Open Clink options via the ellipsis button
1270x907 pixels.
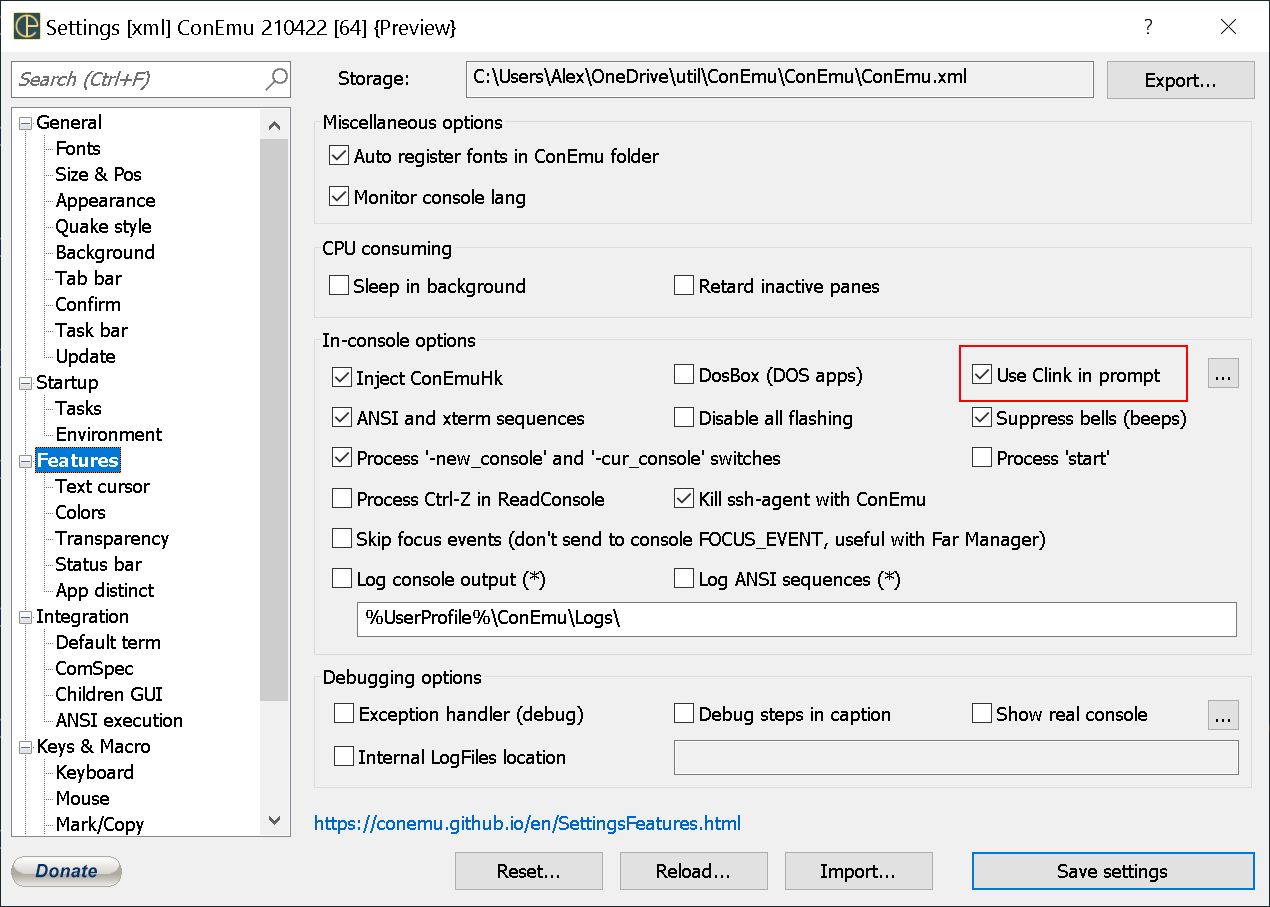coord(1223,373)
